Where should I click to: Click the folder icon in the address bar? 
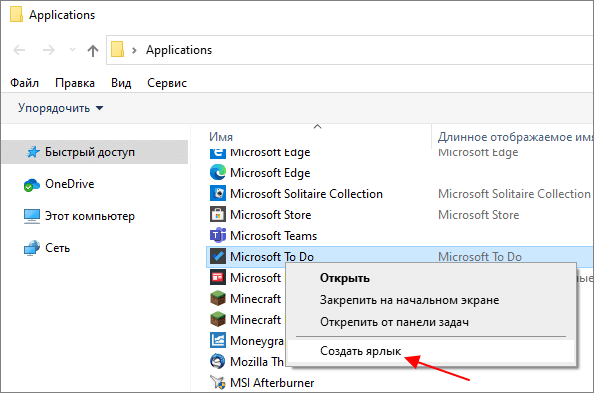117,49
